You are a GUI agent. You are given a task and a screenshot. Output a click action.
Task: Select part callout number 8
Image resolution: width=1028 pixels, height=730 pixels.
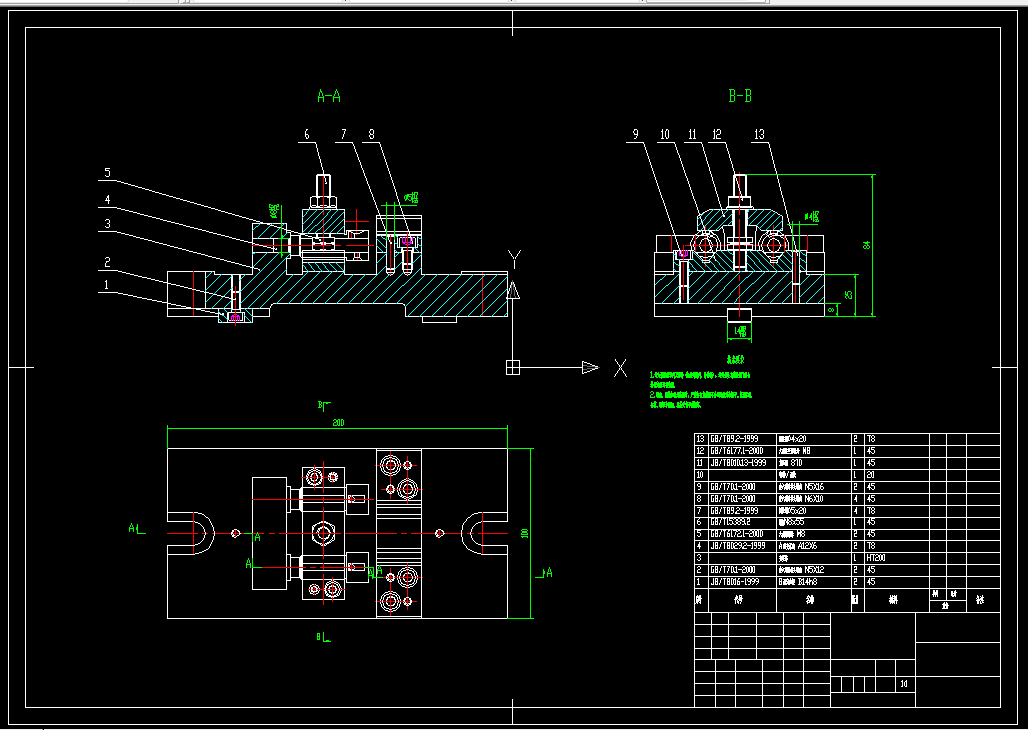pos(371,134)
